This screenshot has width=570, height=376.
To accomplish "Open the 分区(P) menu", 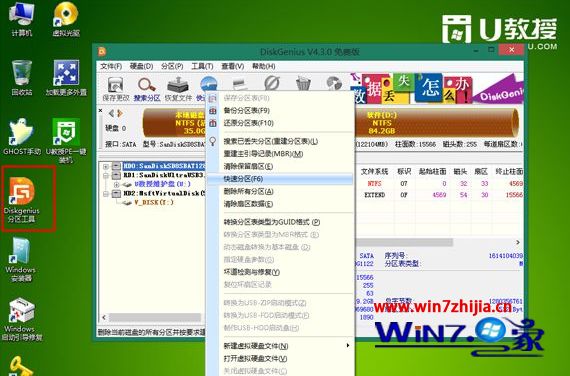I will coord(172,66).
